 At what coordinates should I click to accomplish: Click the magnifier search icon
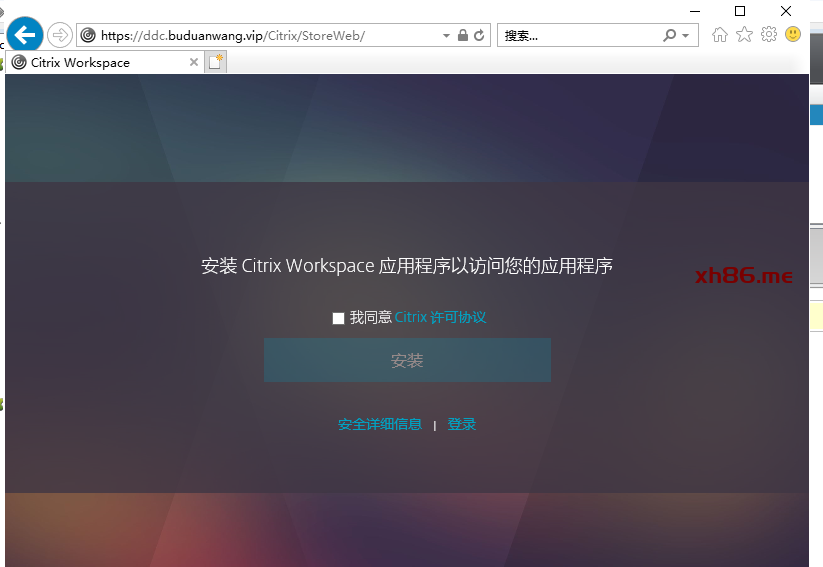(x=669, y=35)
